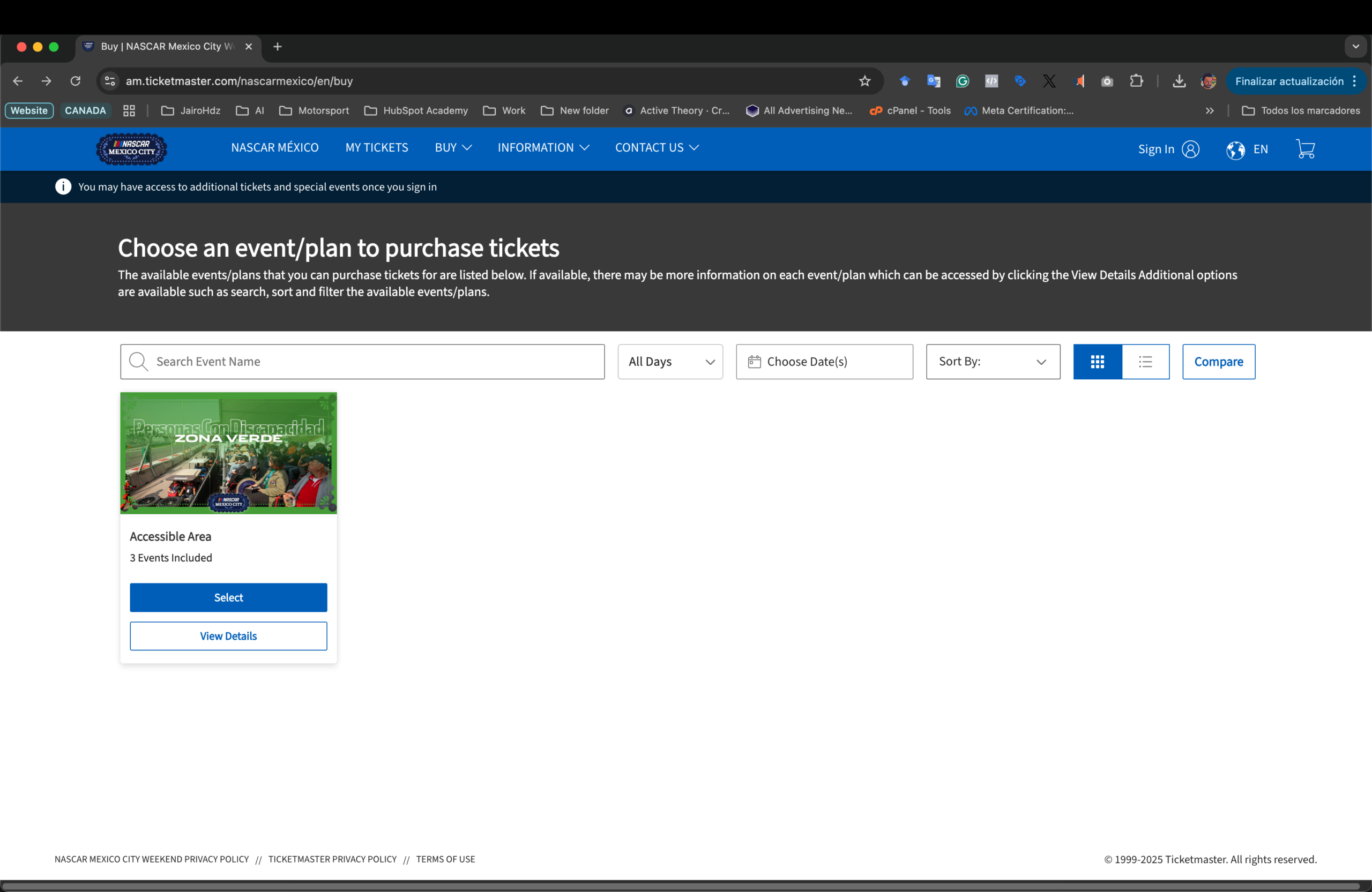This screenshot has height=892, width=1372.
Task: Reload the page
Action: pyautogui.click(x=76, y=81)
